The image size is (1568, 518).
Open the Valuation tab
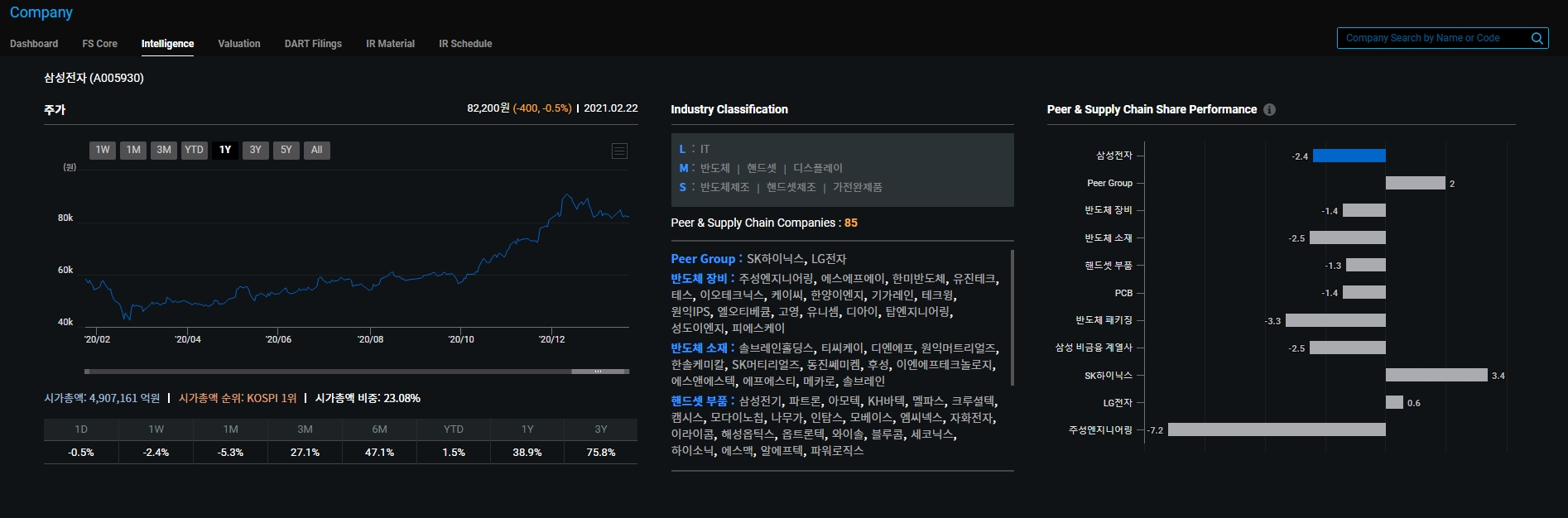click(239, 44)
